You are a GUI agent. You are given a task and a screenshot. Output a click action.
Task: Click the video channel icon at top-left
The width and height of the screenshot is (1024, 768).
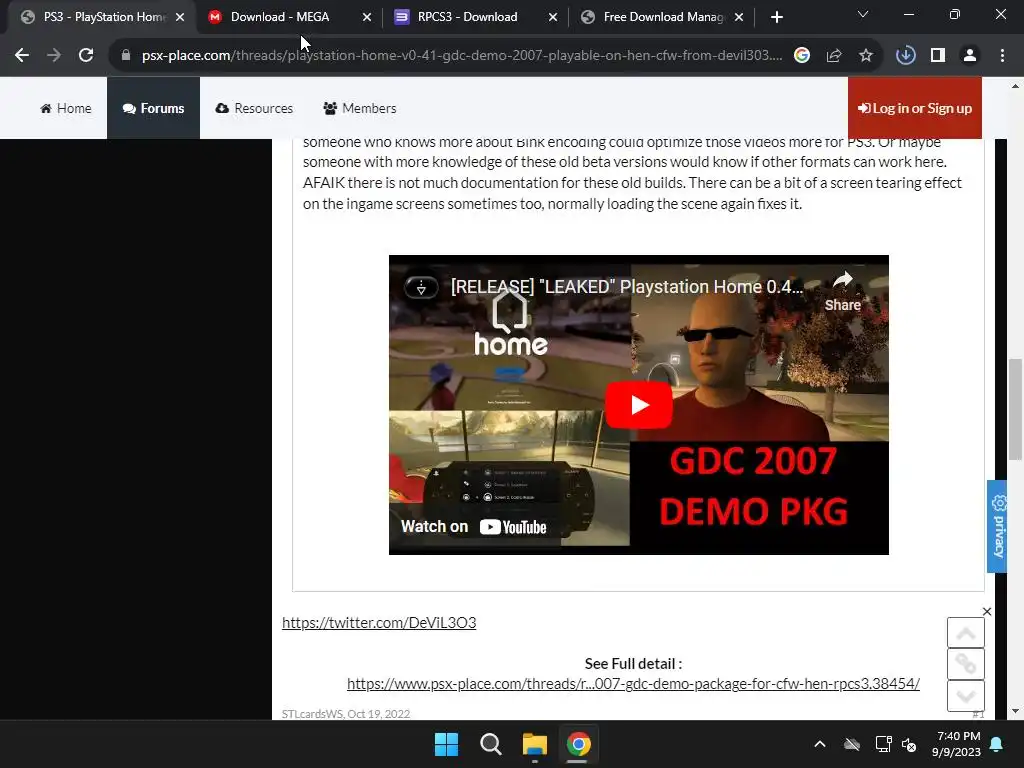[x=421, y=287]
